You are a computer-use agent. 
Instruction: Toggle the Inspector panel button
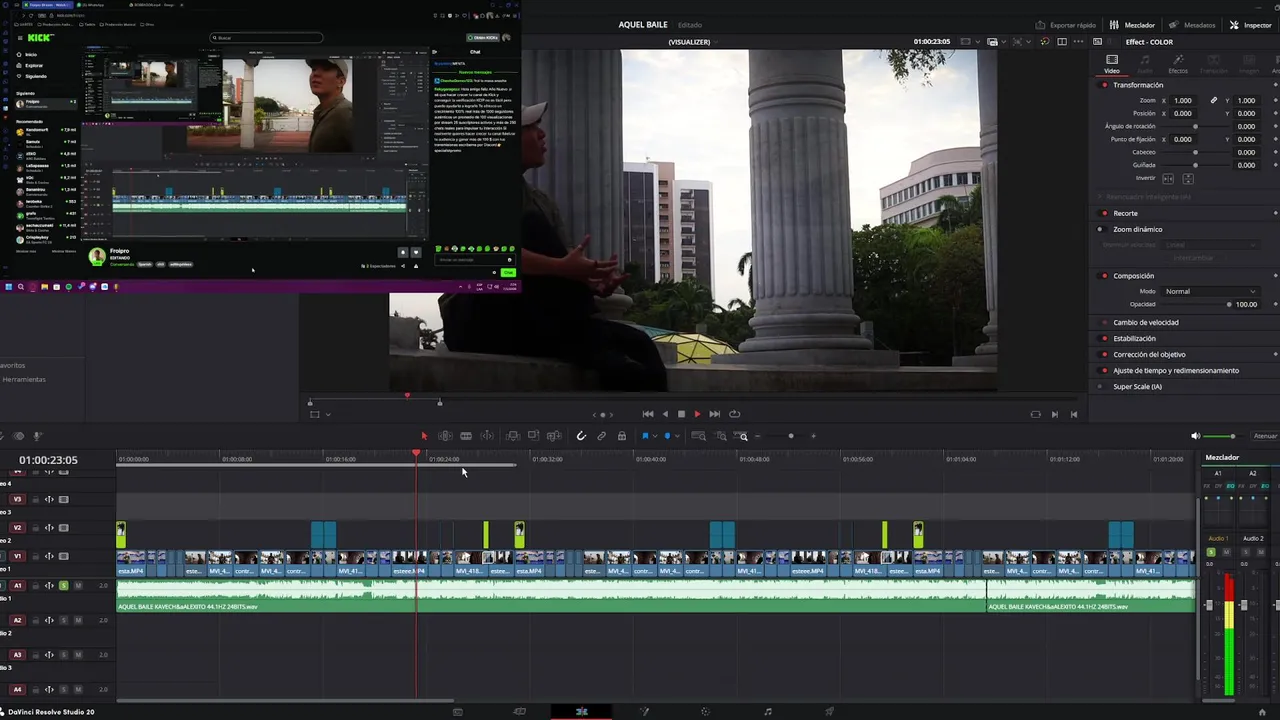tap(1251, 25)
